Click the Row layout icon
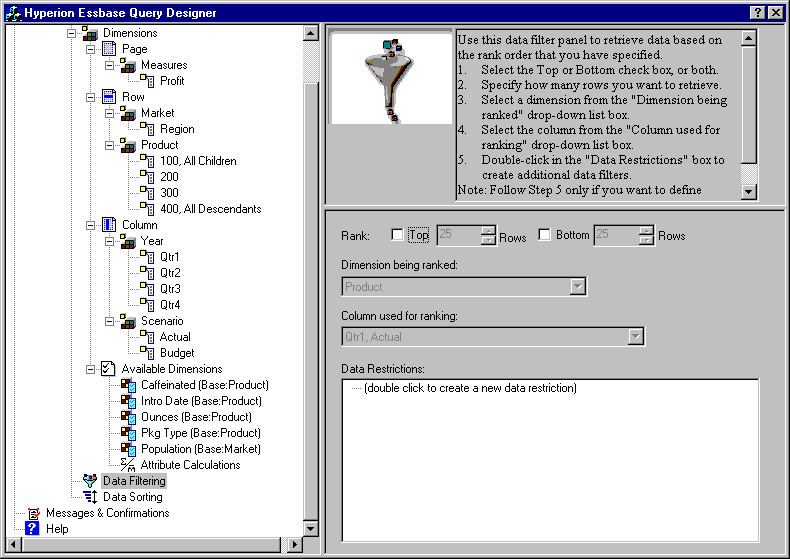Viewport: 790px width, 559px height. point(109,97)
